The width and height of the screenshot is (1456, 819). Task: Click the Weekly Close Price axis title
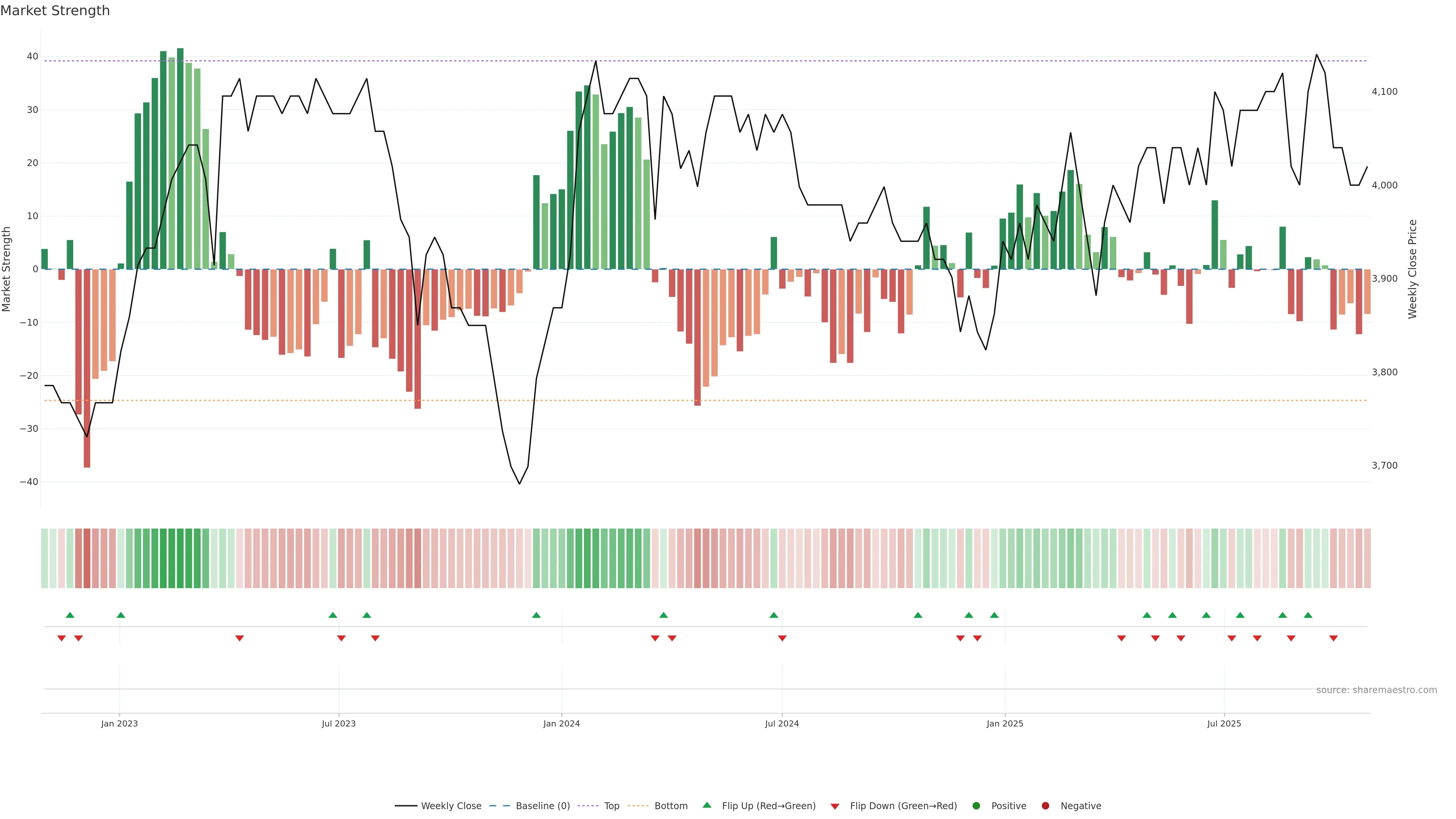(1412, 269)
